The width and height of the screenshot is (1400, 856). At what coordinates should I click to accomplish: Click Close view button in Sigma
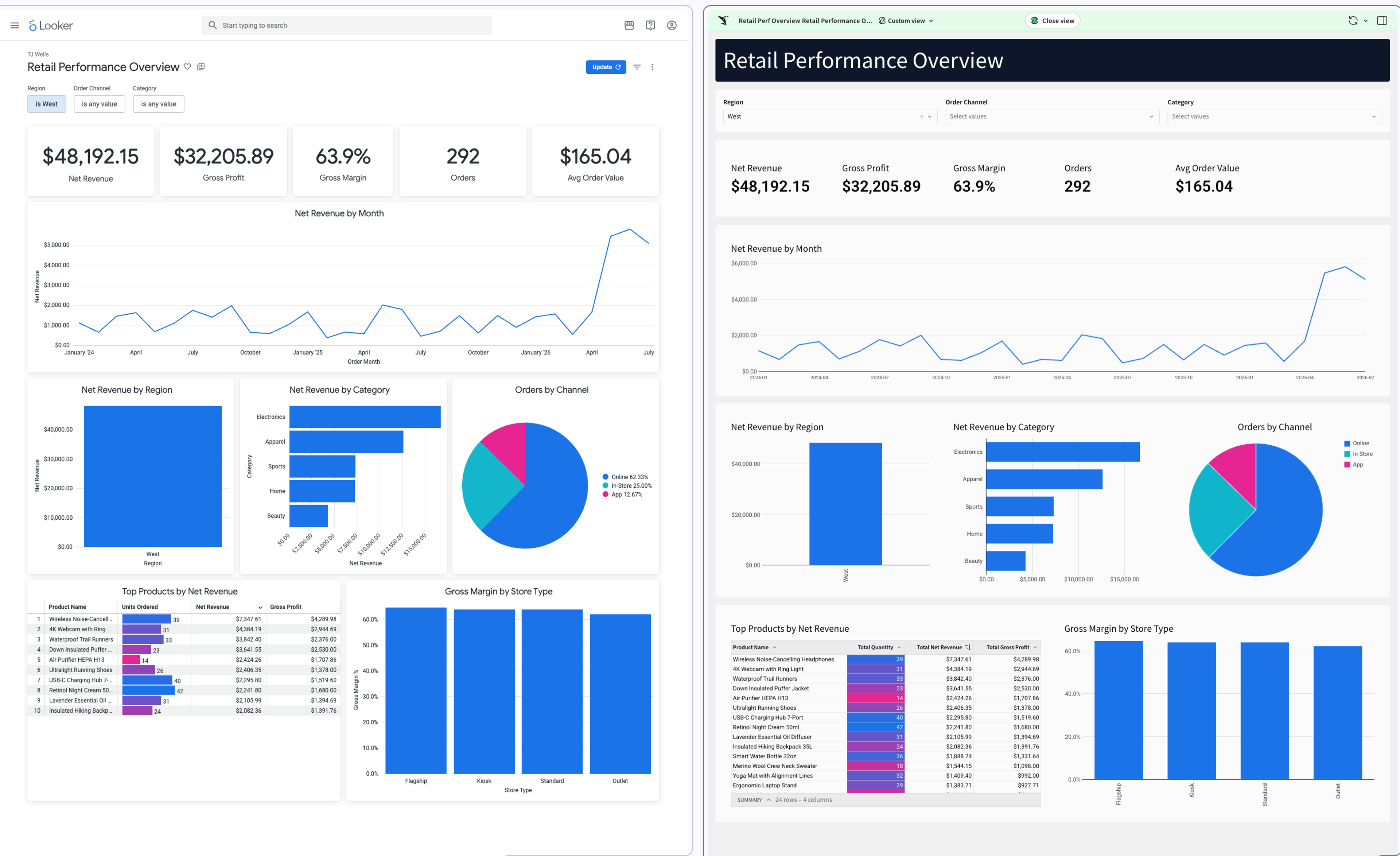(1052, 20)
